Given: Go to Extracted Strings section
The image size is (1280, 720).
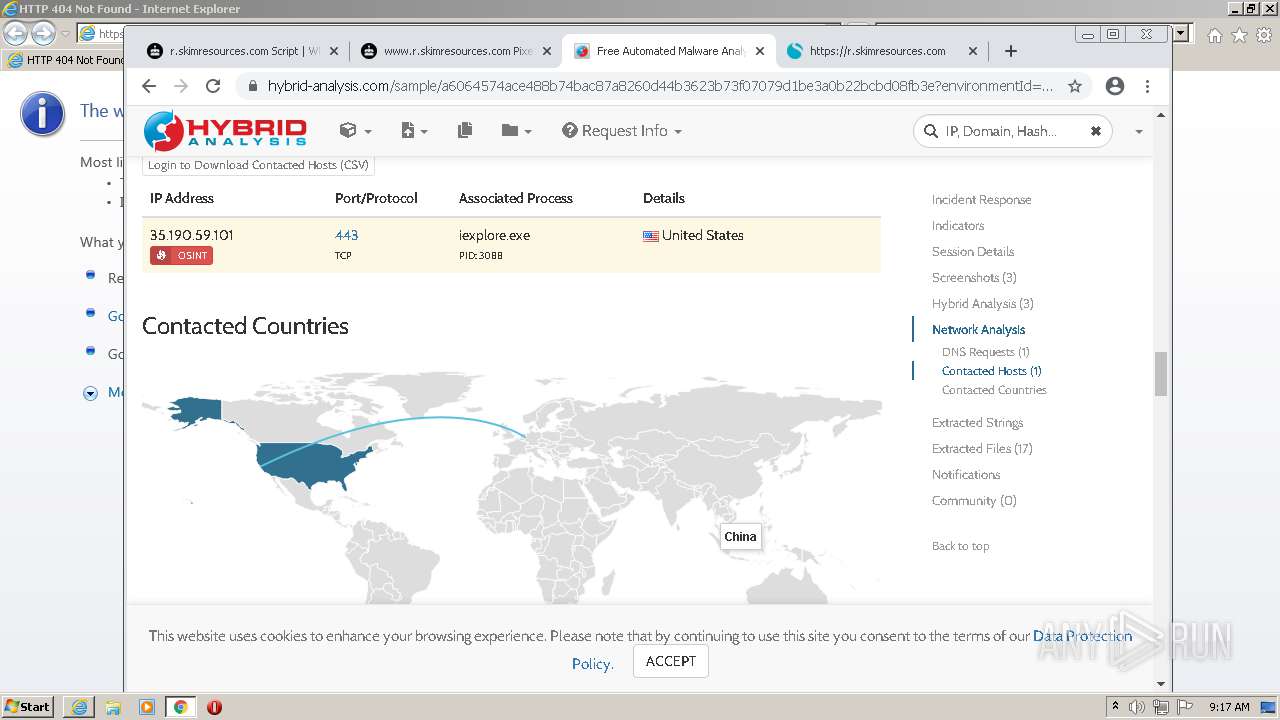Looking at the screenshot, I should [977, 423].
